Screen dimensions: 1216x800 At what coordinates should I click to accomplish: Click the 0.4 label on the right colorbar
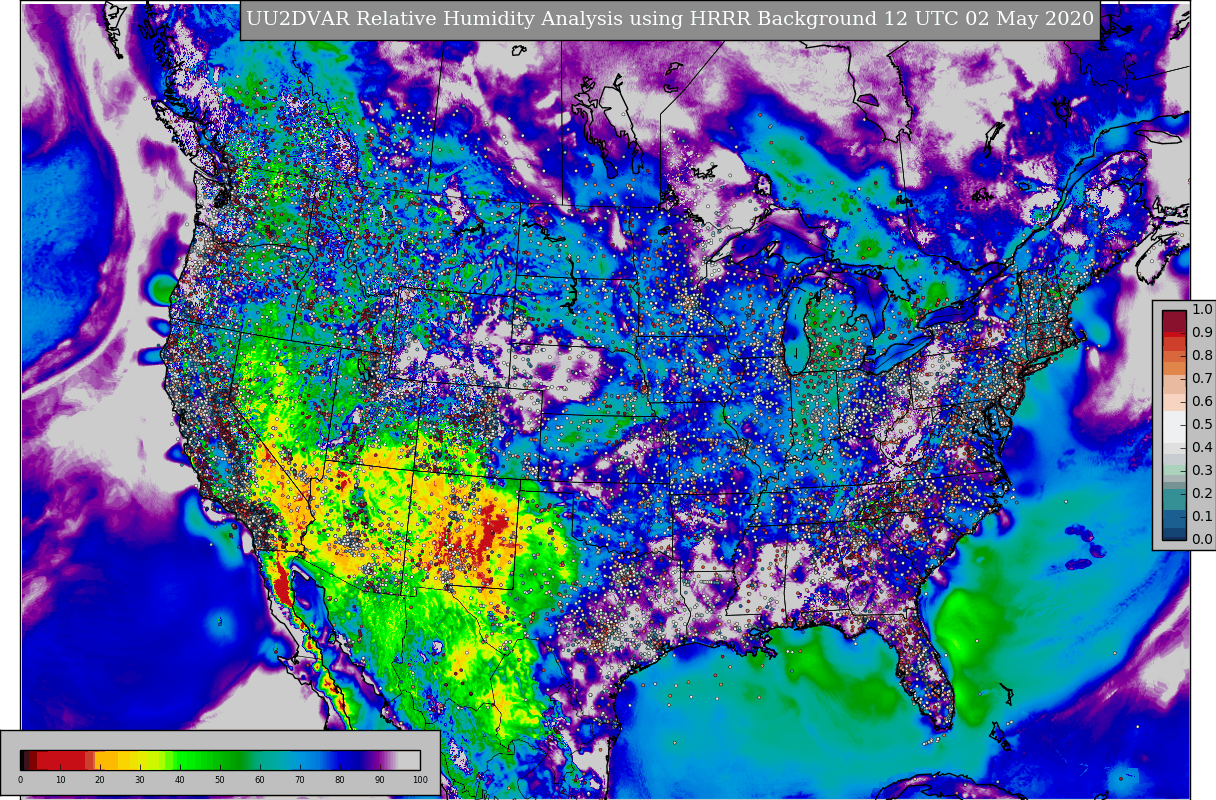pos(1202,447)
